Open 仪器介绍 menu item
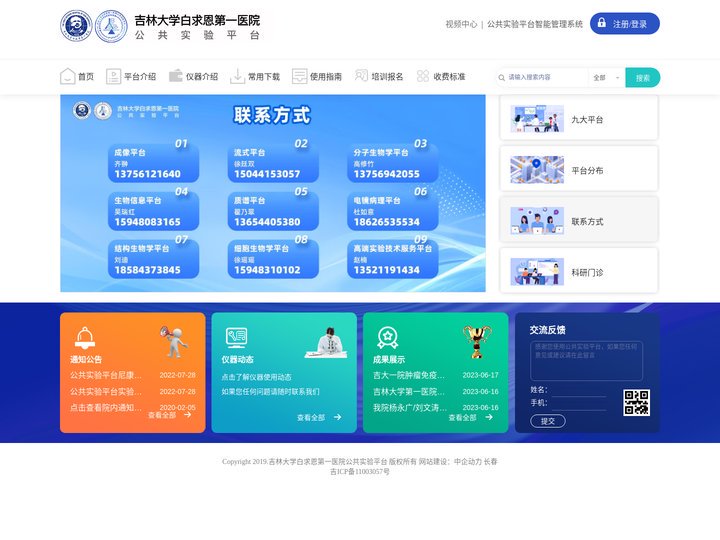720x540 pixels. 202,77
